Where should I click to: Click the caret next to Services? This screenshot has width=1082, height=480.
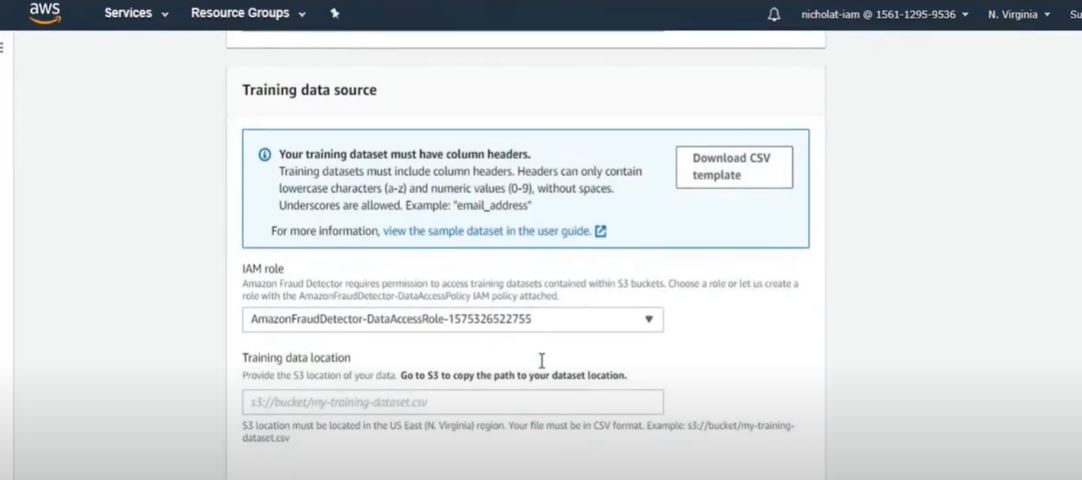(x=165, y=14)
